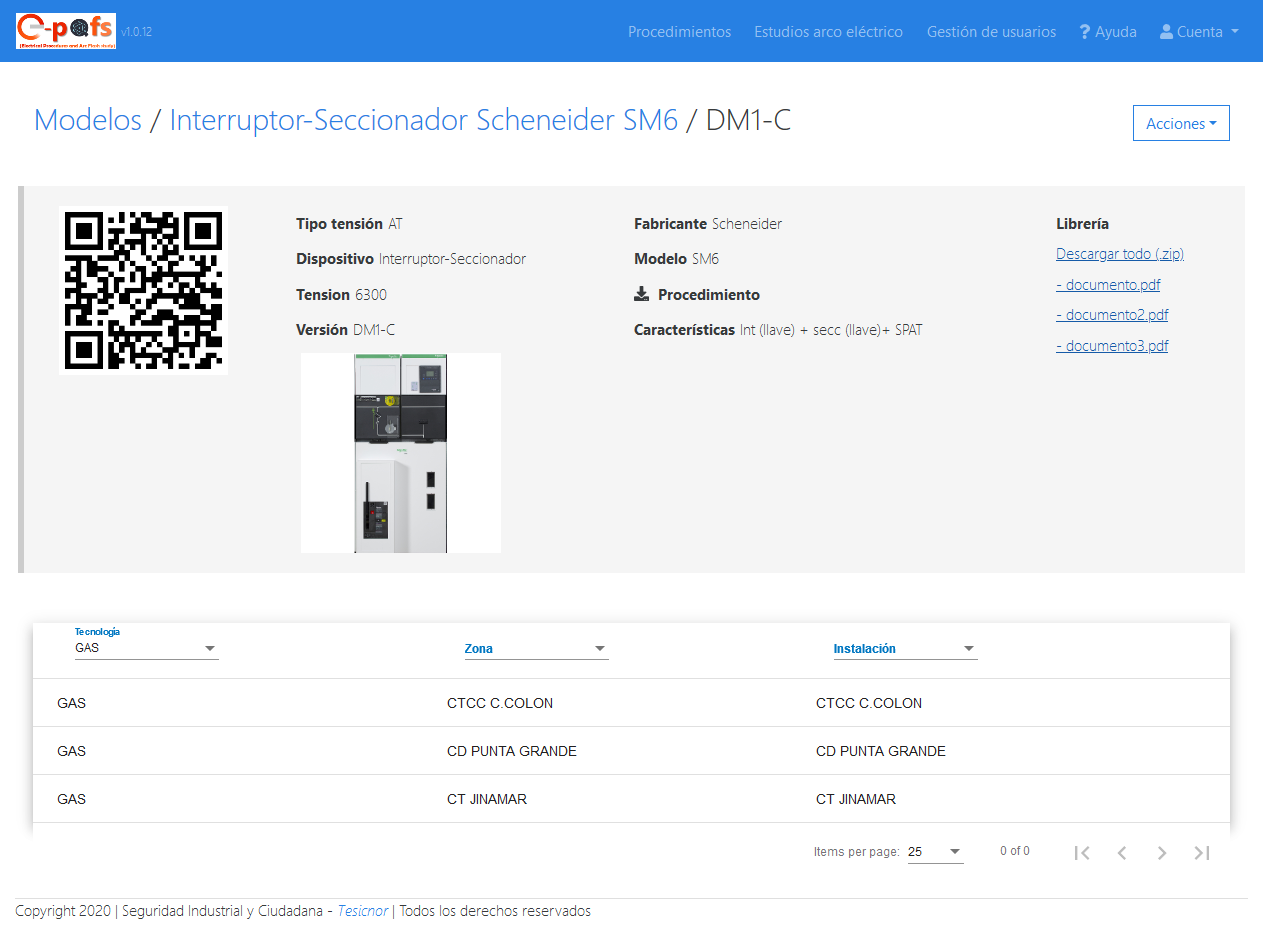Go to the next page arrow

(x=1162, y=852)
